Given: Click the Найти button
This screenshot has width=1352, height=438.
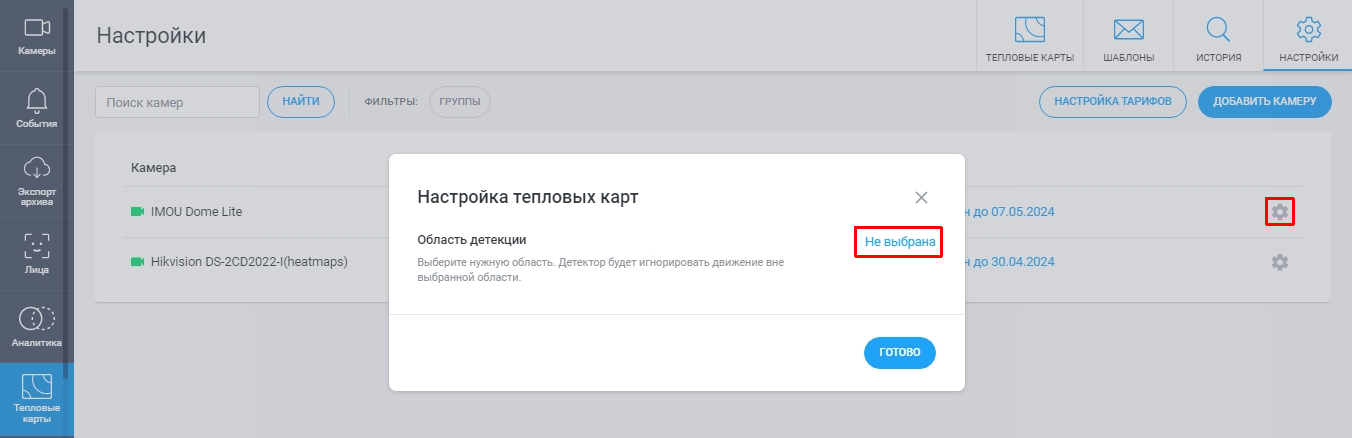Looking at the screenshot, I should (301, 102).
